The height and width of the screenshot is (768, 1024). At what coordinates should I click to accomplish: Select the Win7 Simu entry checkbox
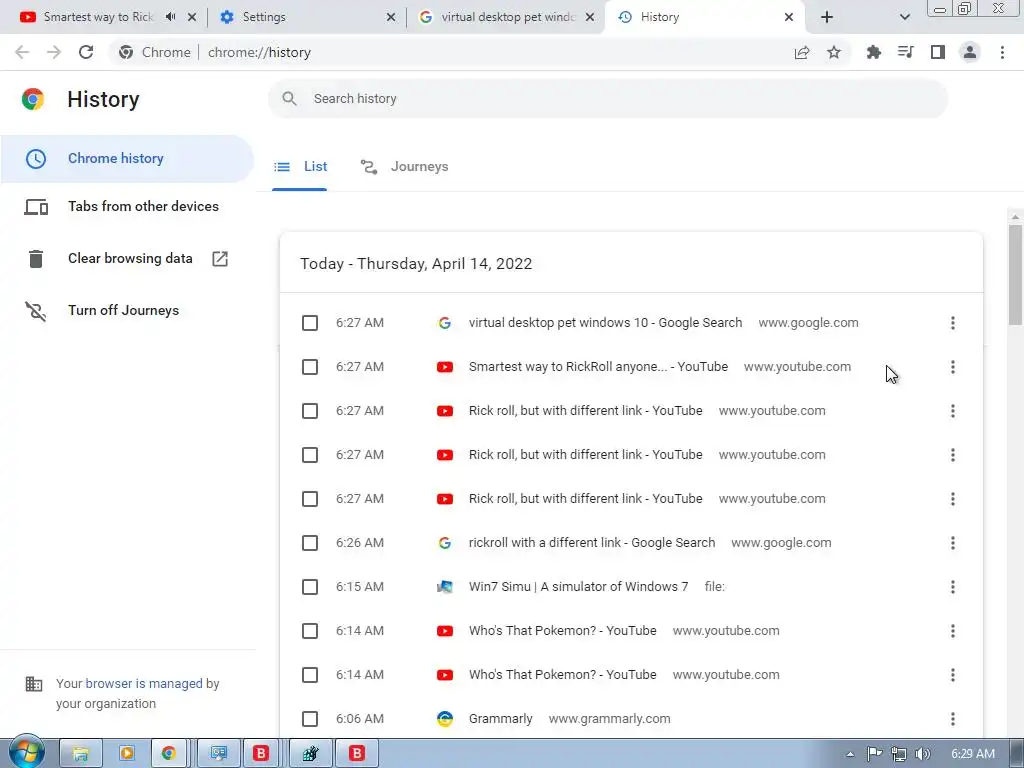(310, 587)
